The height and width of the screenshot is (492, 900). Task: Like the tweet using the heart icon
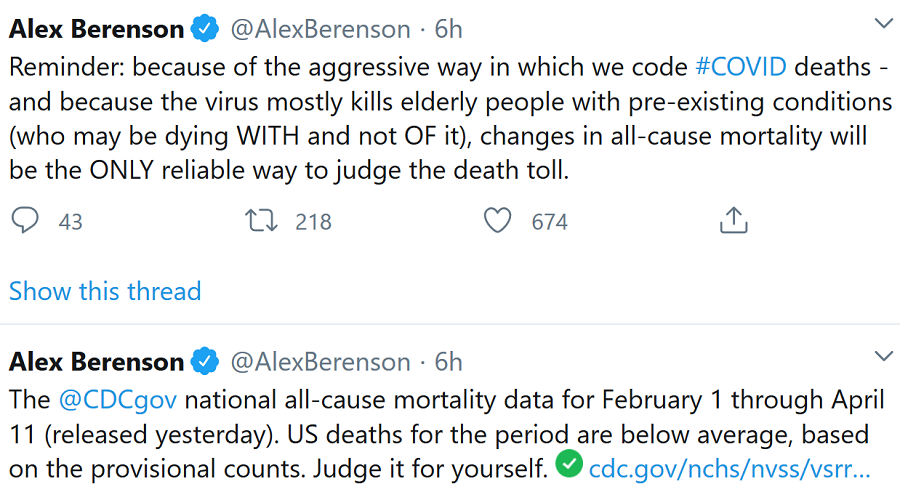tap(497, 220)
